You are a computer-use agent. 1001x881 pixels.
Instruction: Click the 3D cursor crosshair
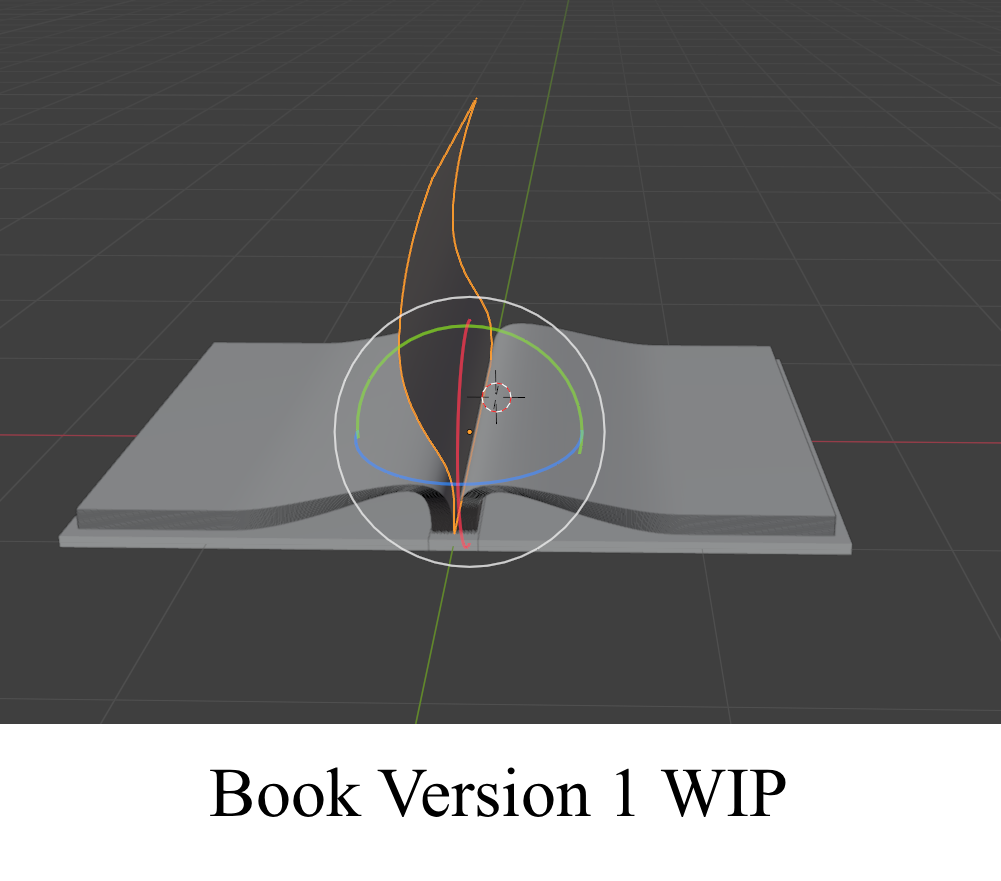click(x=496, y=397)
